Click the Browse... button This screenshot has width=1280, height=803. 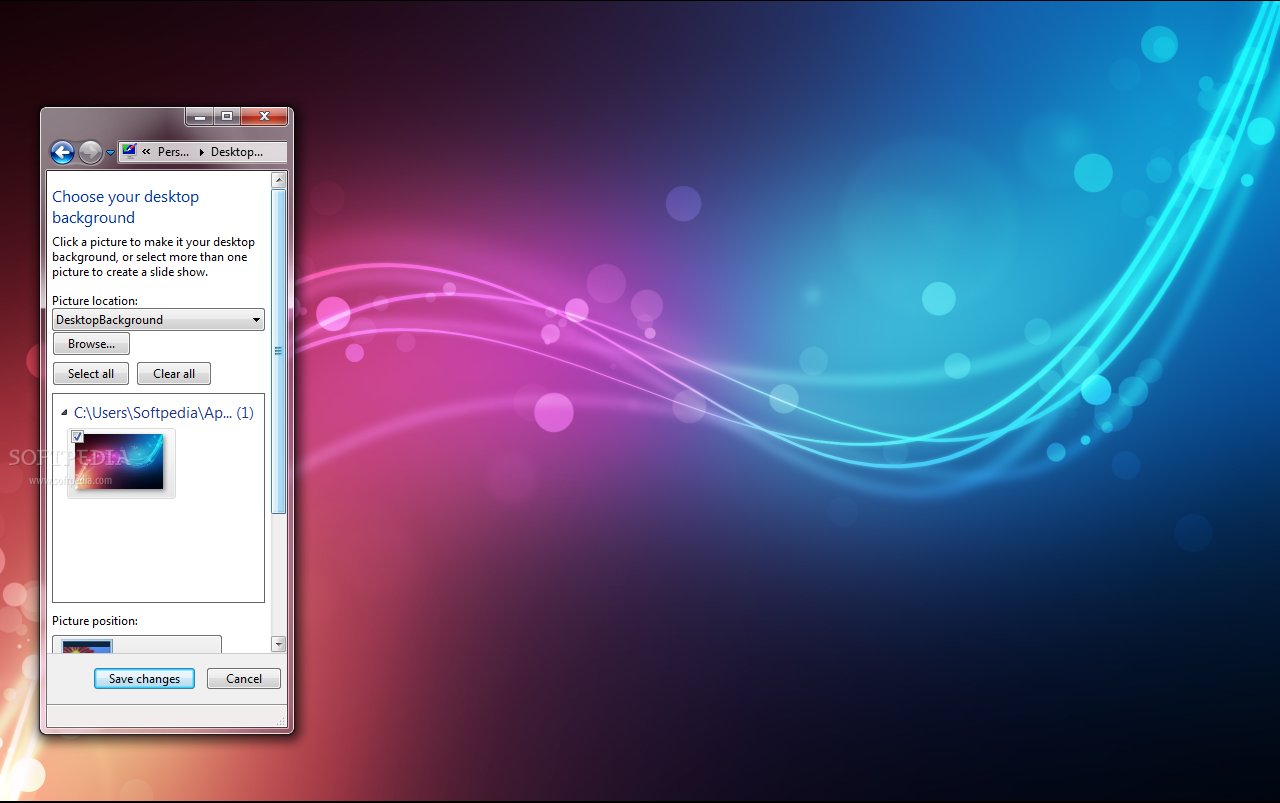[x=91, y=344]
